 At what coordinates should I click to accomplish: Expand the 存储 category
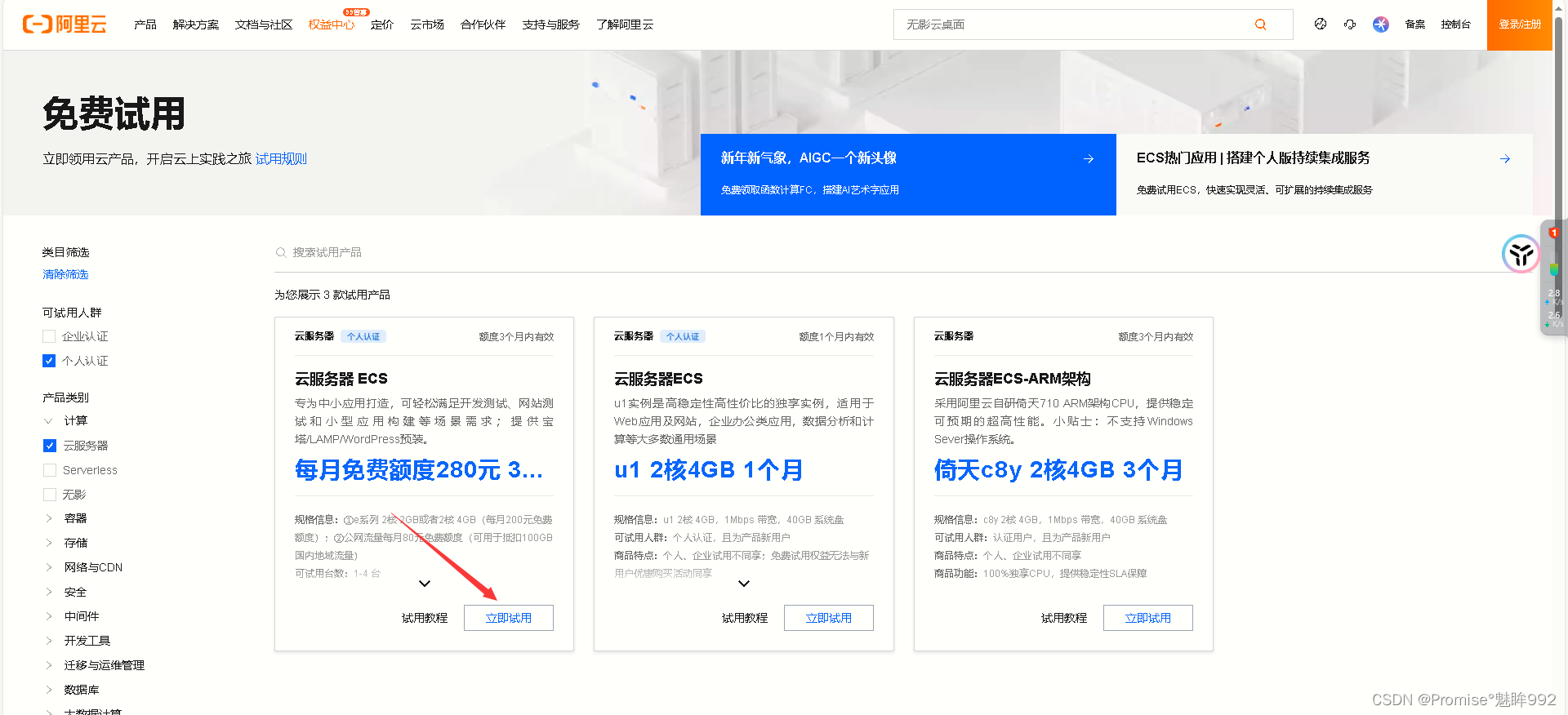(x=48, y=543)
